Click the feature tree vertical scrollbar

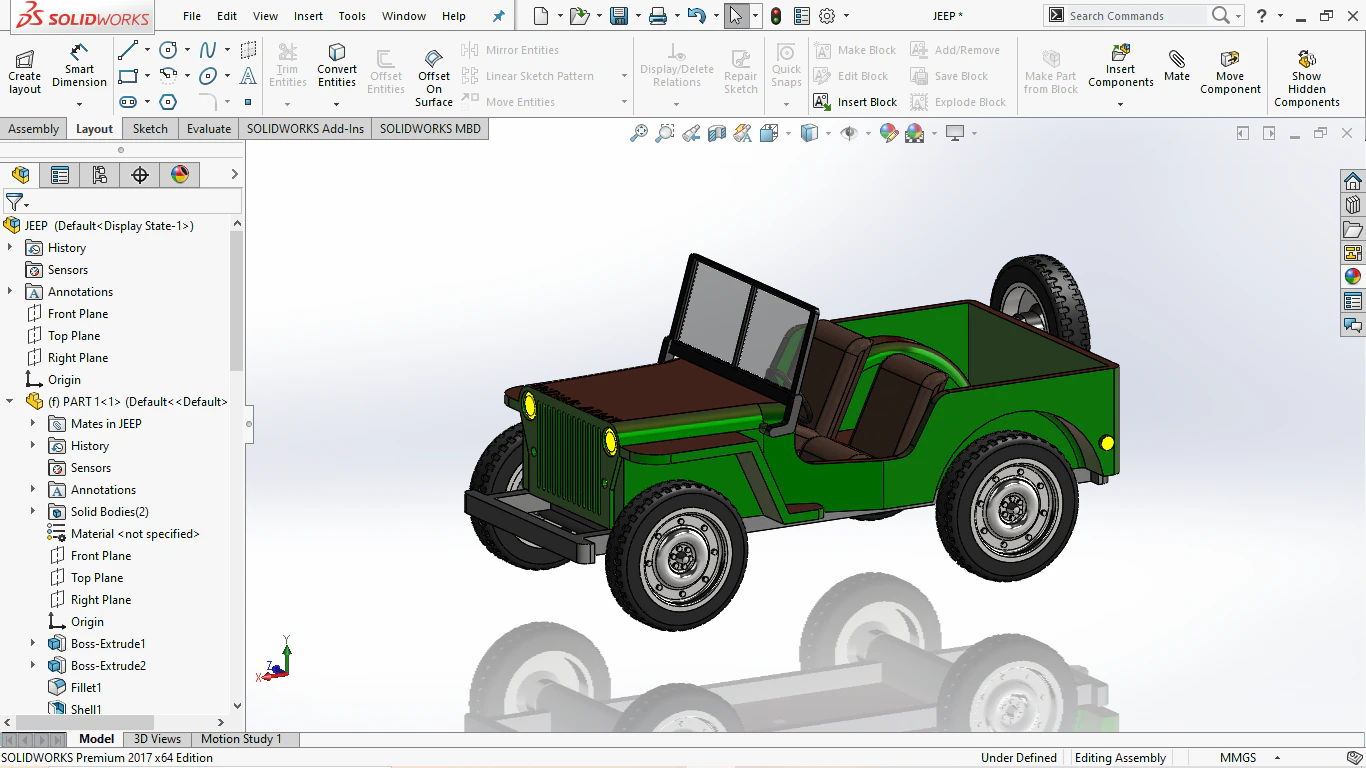237,300
